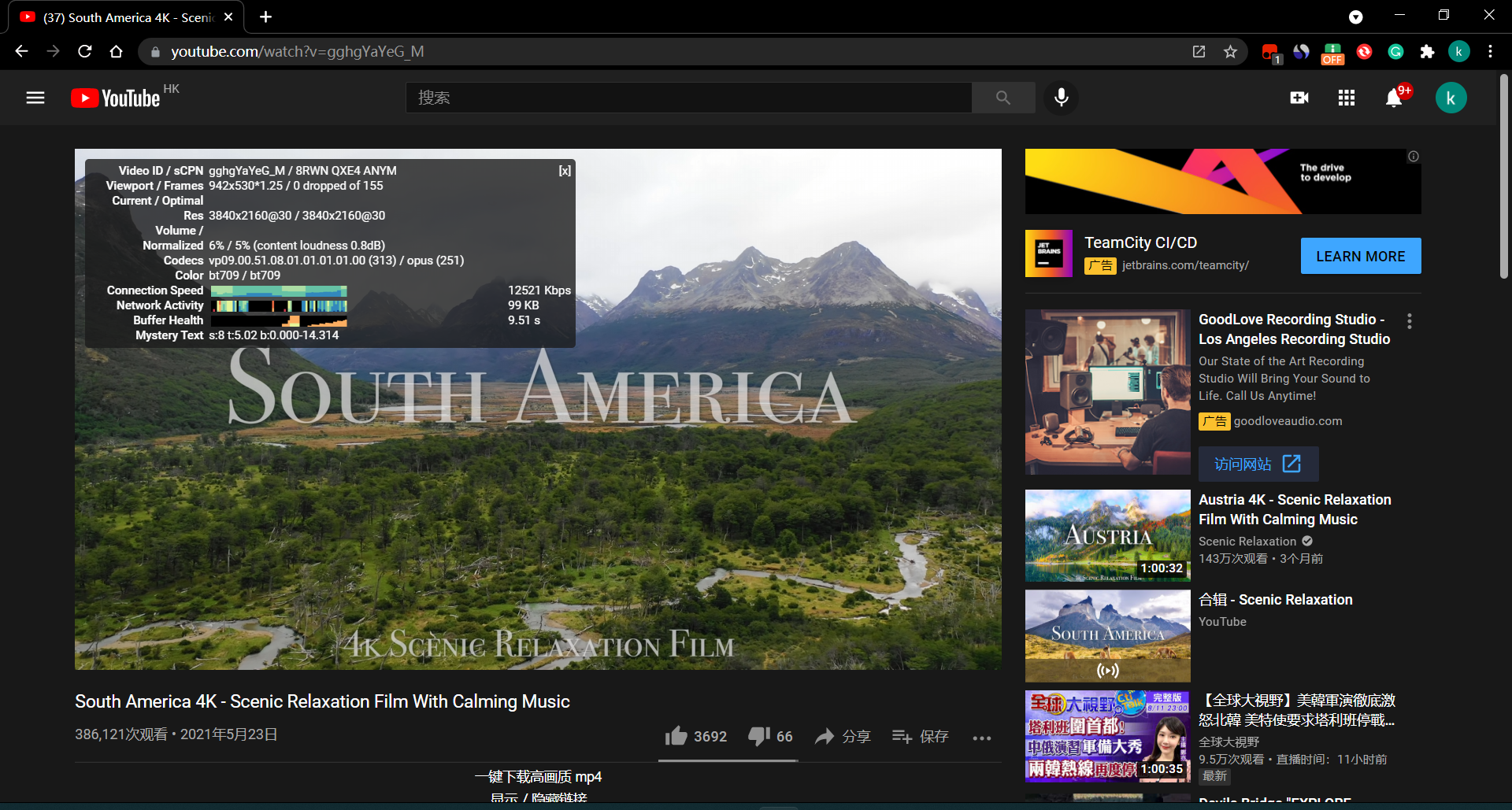
Task: Open options menu for GoodLove ad
Action: (1410, 321)
